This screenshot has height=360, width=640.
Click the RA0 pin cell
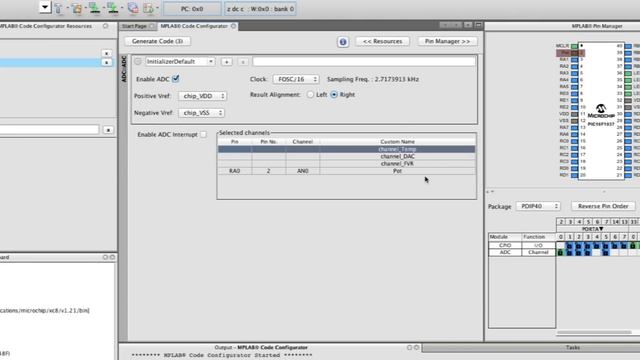[x=235, y=171]
